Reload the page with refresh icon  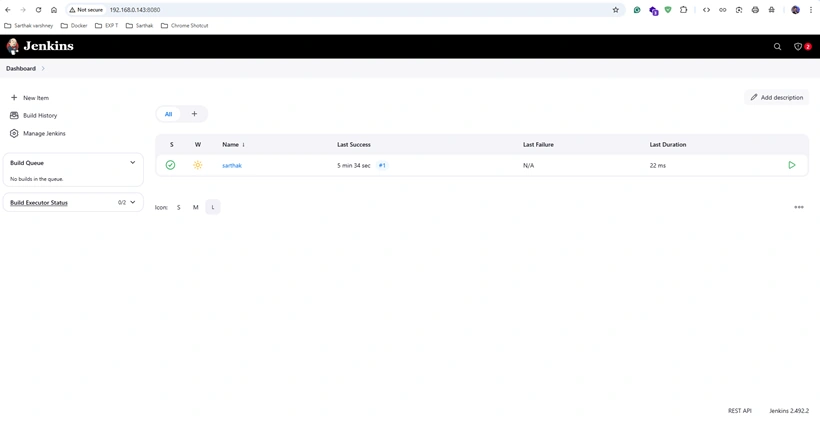pos(38,10)
